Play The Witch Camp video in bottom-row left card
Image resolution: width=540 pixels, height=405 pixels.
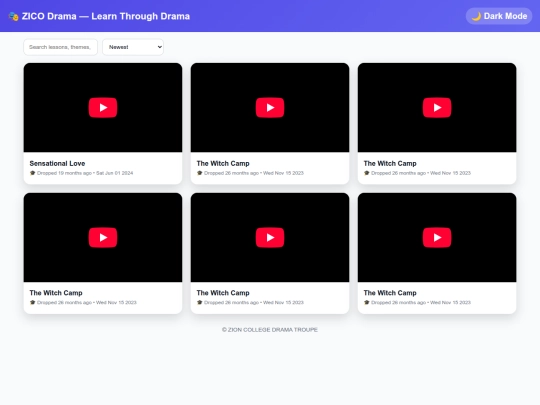pos(103,238)
